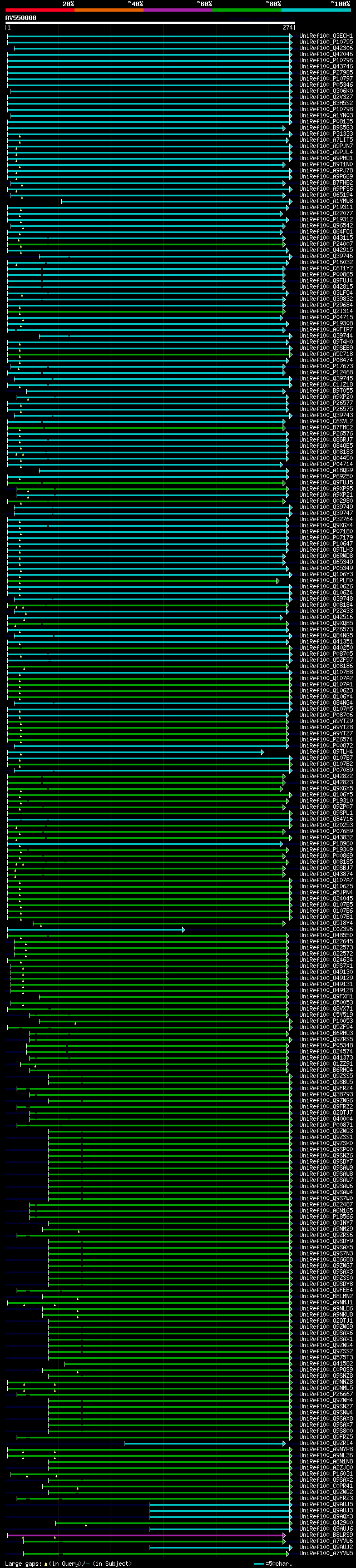Open the UniRef100_C0Z396 hit link

tap(325, 929)
